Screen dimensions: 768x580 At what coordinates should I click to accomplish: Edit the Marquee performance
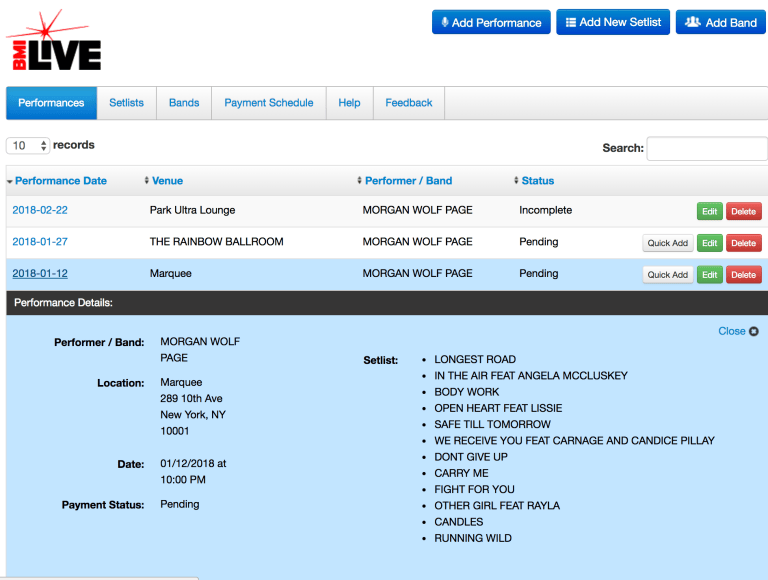tap(710, 275)
